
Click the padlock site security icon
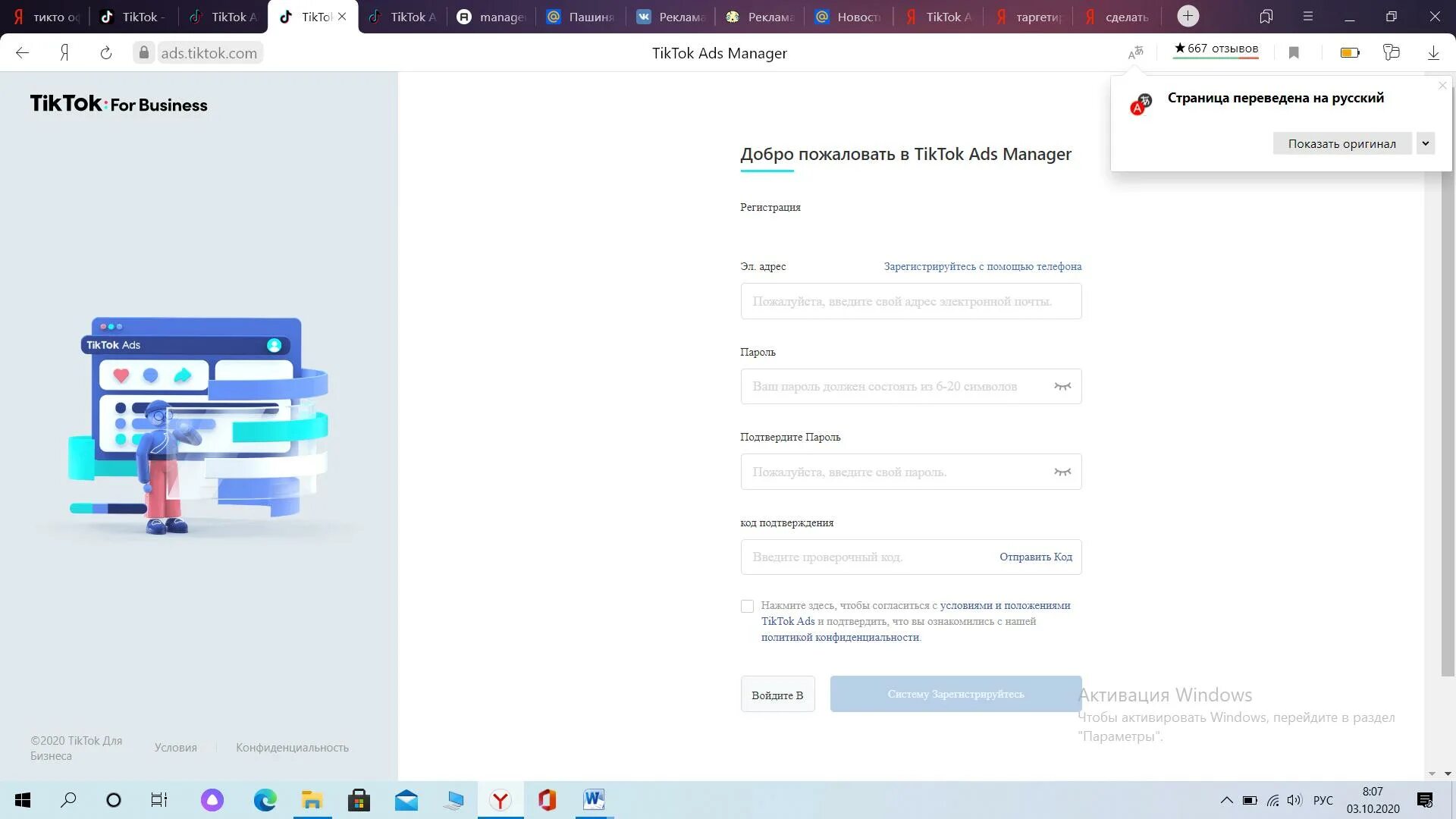[x=144, y=53]
